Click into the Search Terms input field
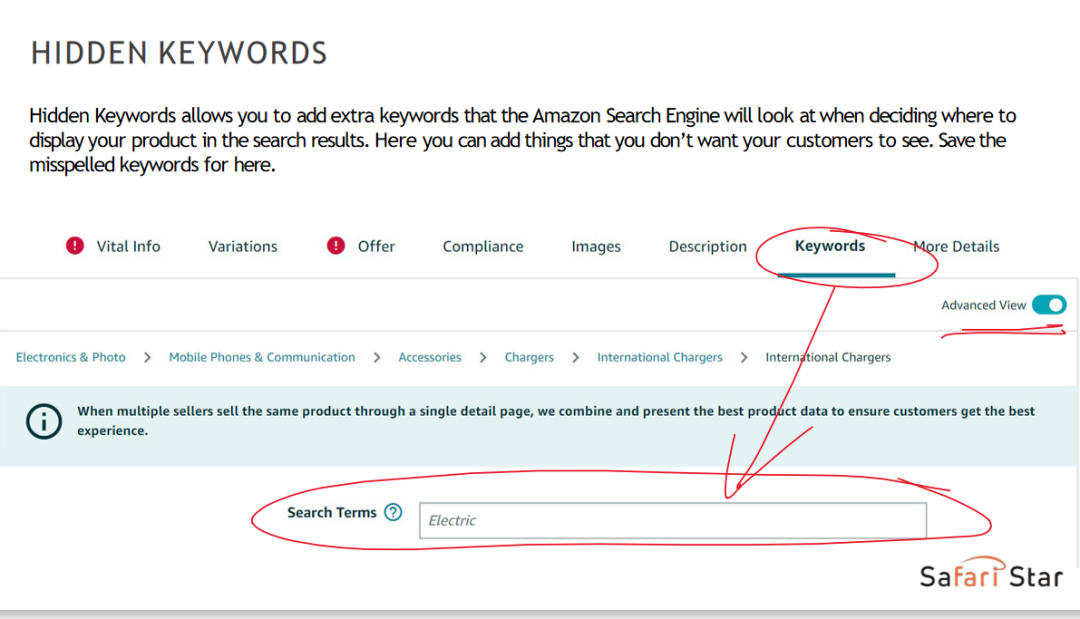1080x619 pixels. pyautogui.click(x=673, y=521)
